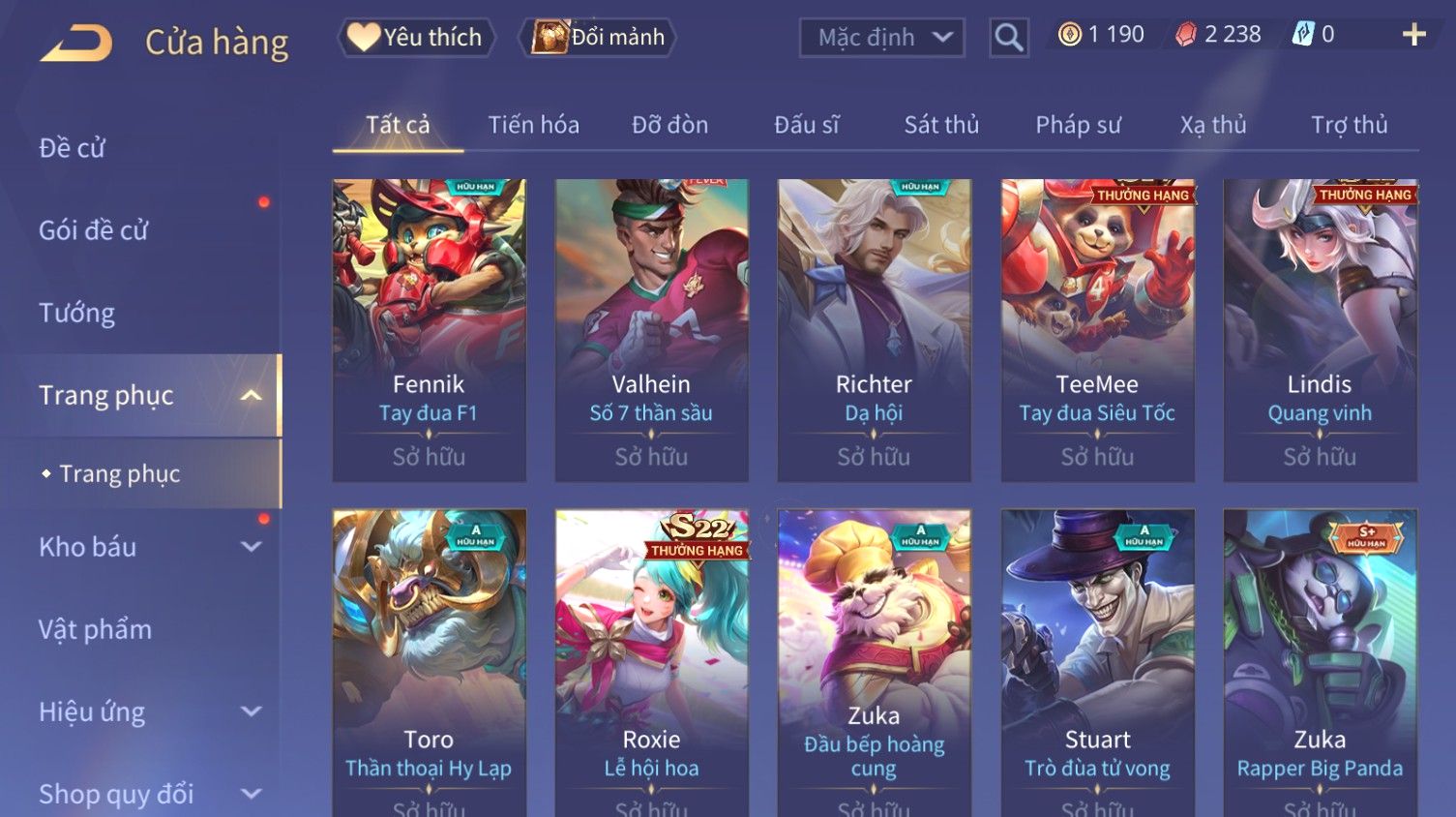
Task: Expand the Shop quy đổi section
Action: tap(251, 794)
